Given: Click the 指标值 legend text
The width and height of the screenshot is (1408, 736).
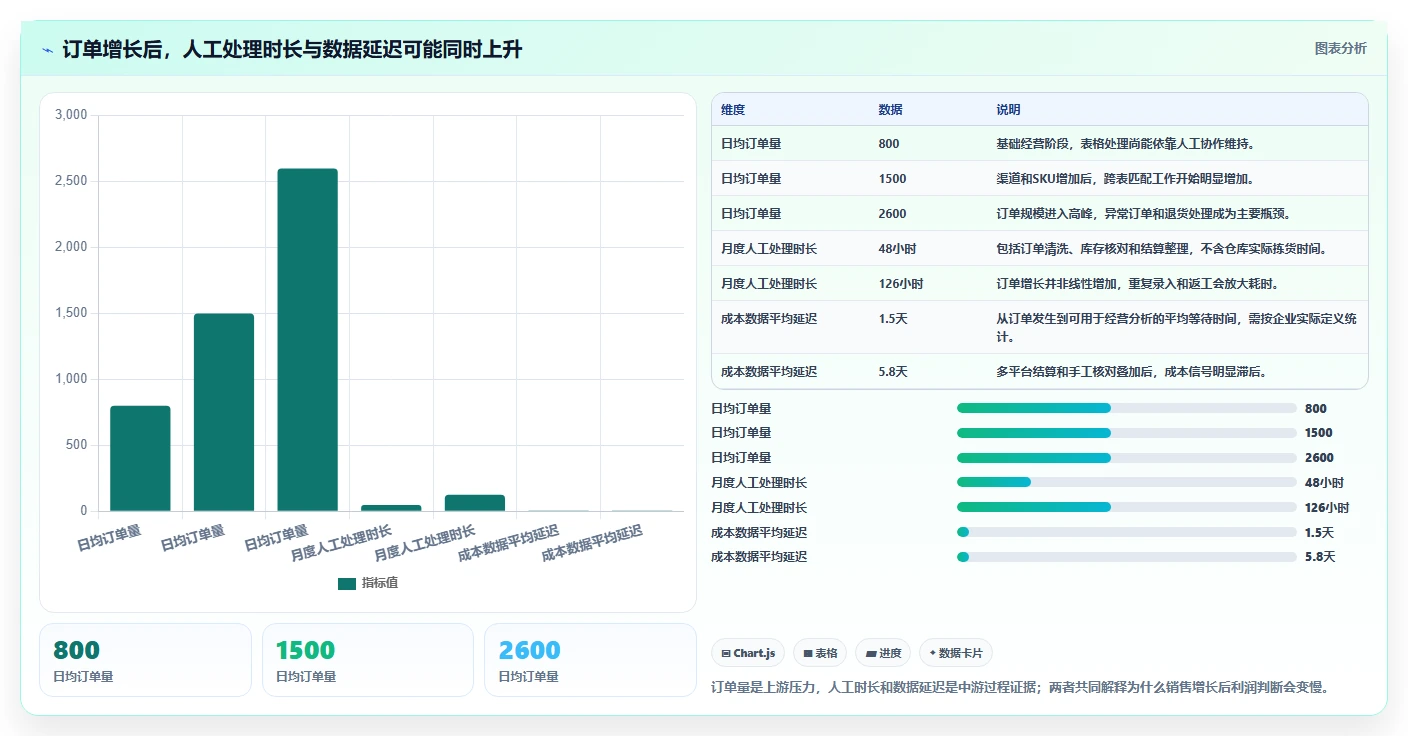Looking at the screenshot, I should (380, 584).
